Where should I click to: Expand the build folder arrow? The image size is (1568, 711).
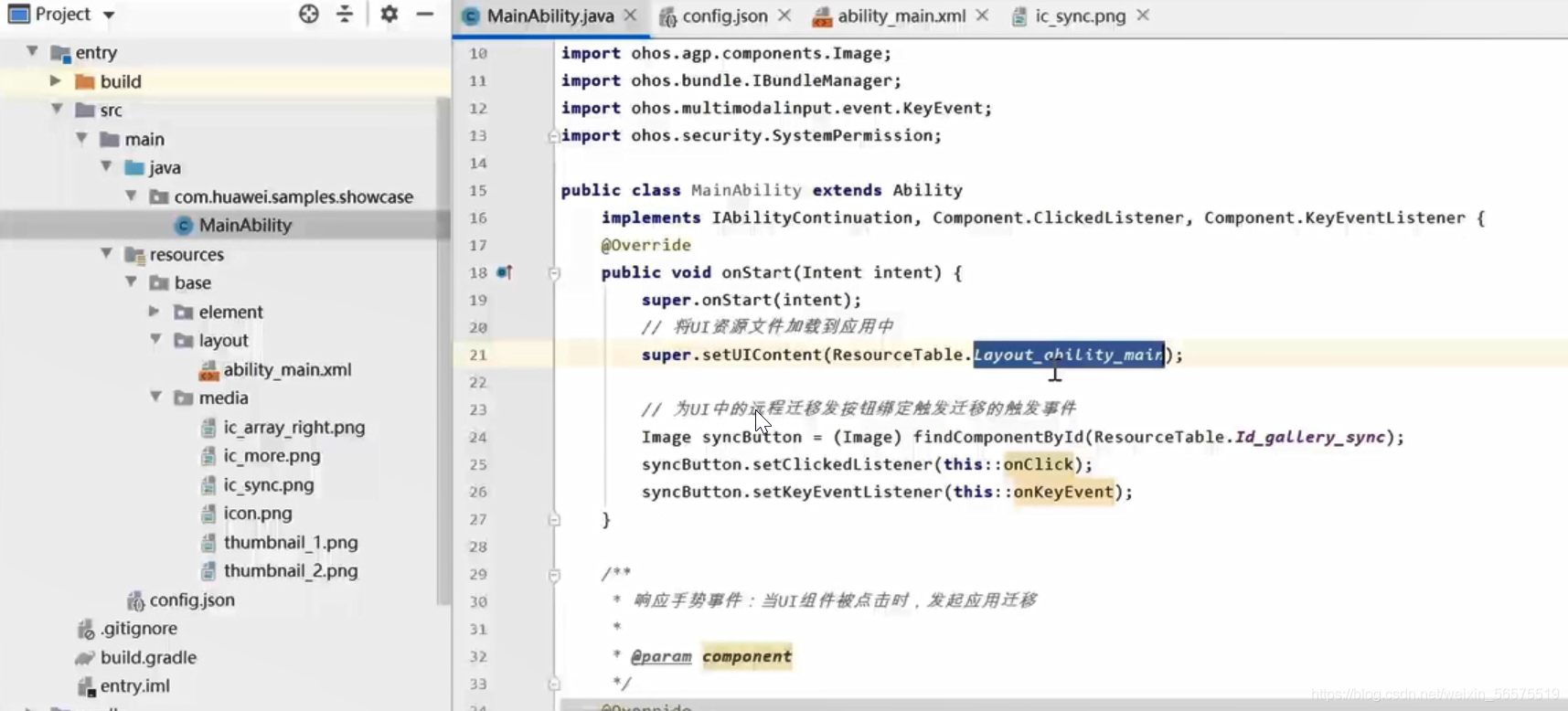(x=56, y=80)
